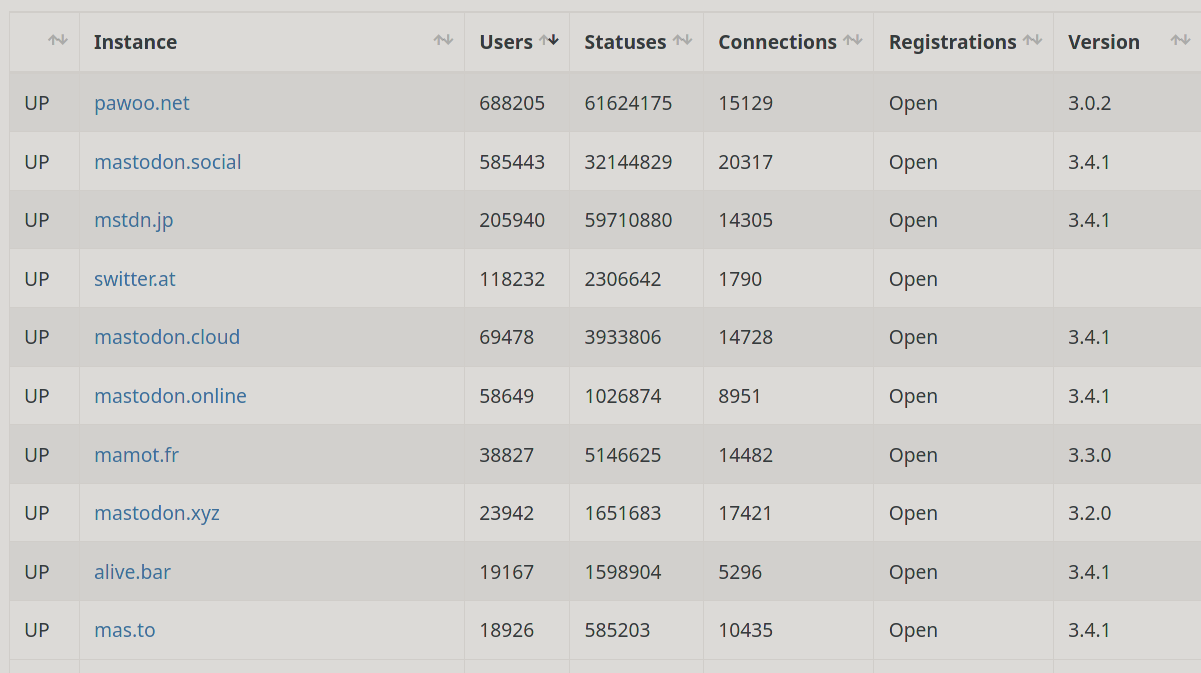Viewport: 1201px width, 673px height.
Task: Open the mastodon.social instance link
Action: coord(168,162)
